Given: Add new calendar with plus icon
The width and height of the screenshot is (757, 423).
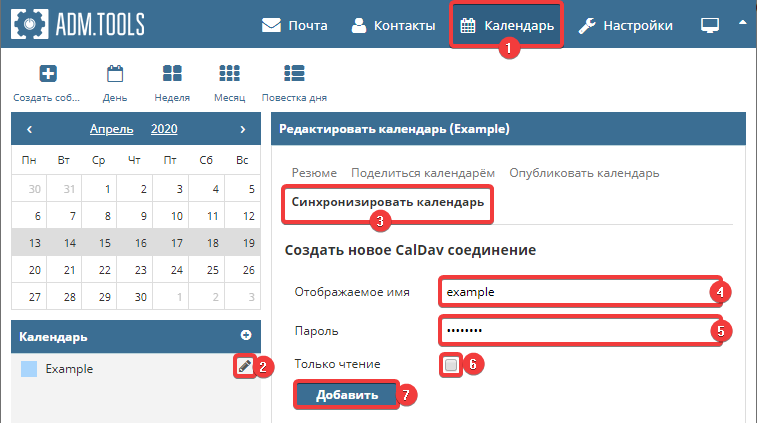Looking at the screenshot, I should coord(246,336).
